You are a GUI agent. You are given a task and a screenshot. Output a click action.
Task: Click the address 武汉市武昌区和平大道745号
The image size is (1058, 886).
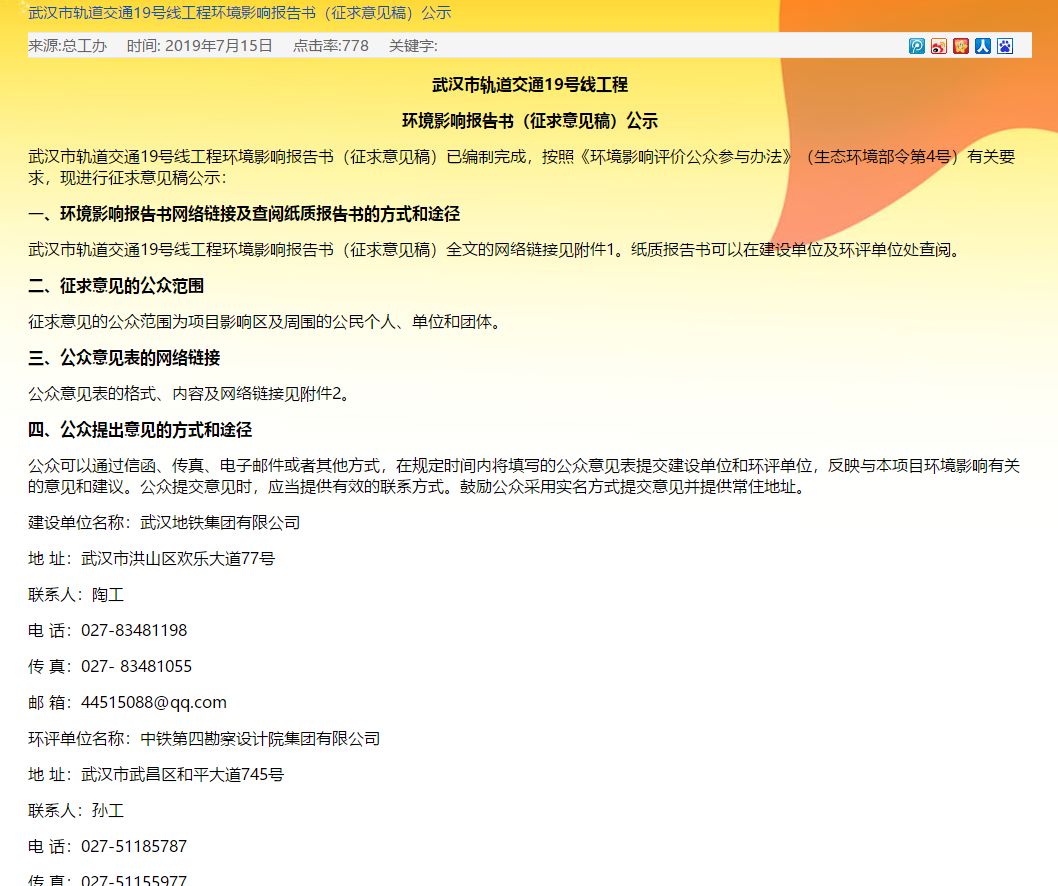(182, 775)
